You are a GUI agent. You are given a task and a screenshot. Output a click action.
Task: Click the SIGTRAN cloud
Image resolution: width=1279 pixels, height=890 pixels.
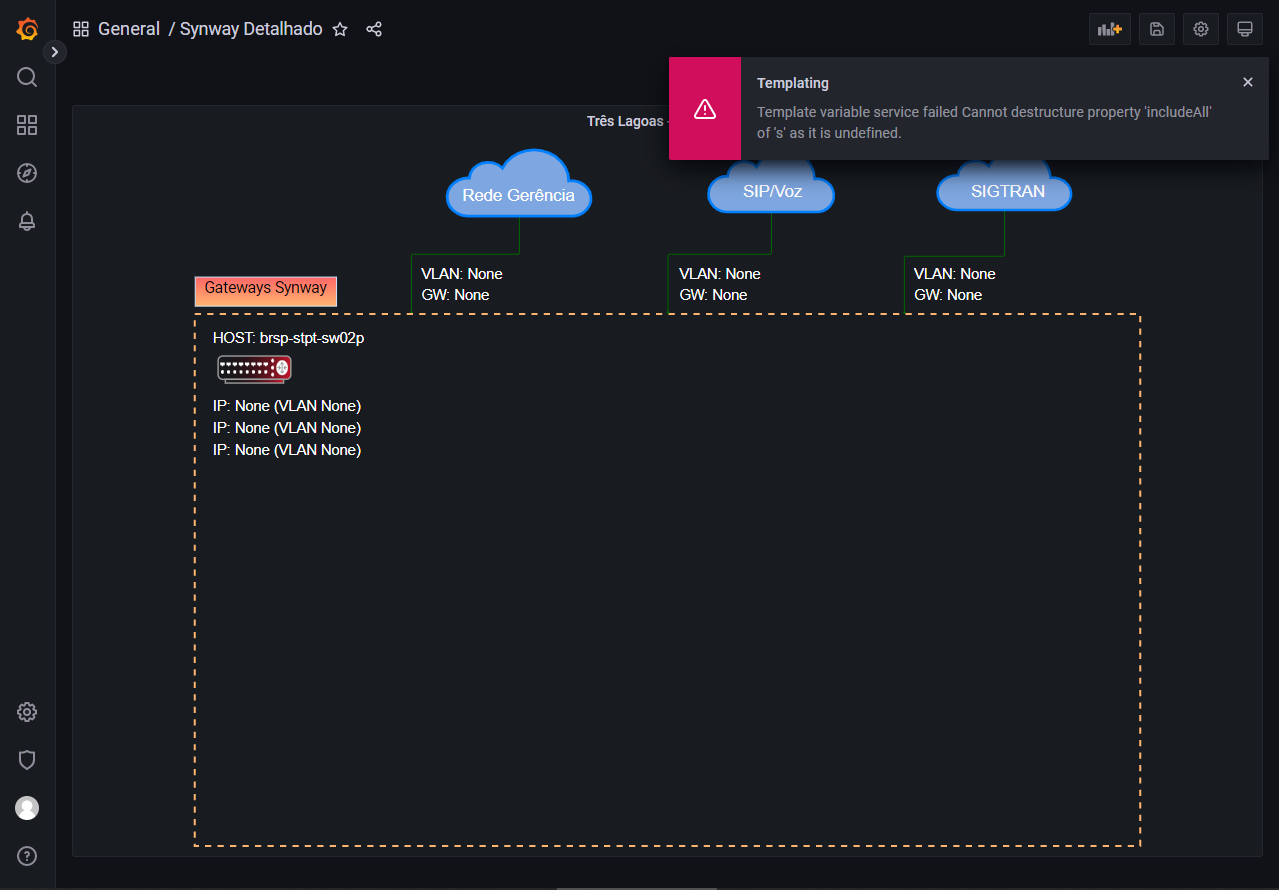pyautogui.click(x=1005, y=187)
